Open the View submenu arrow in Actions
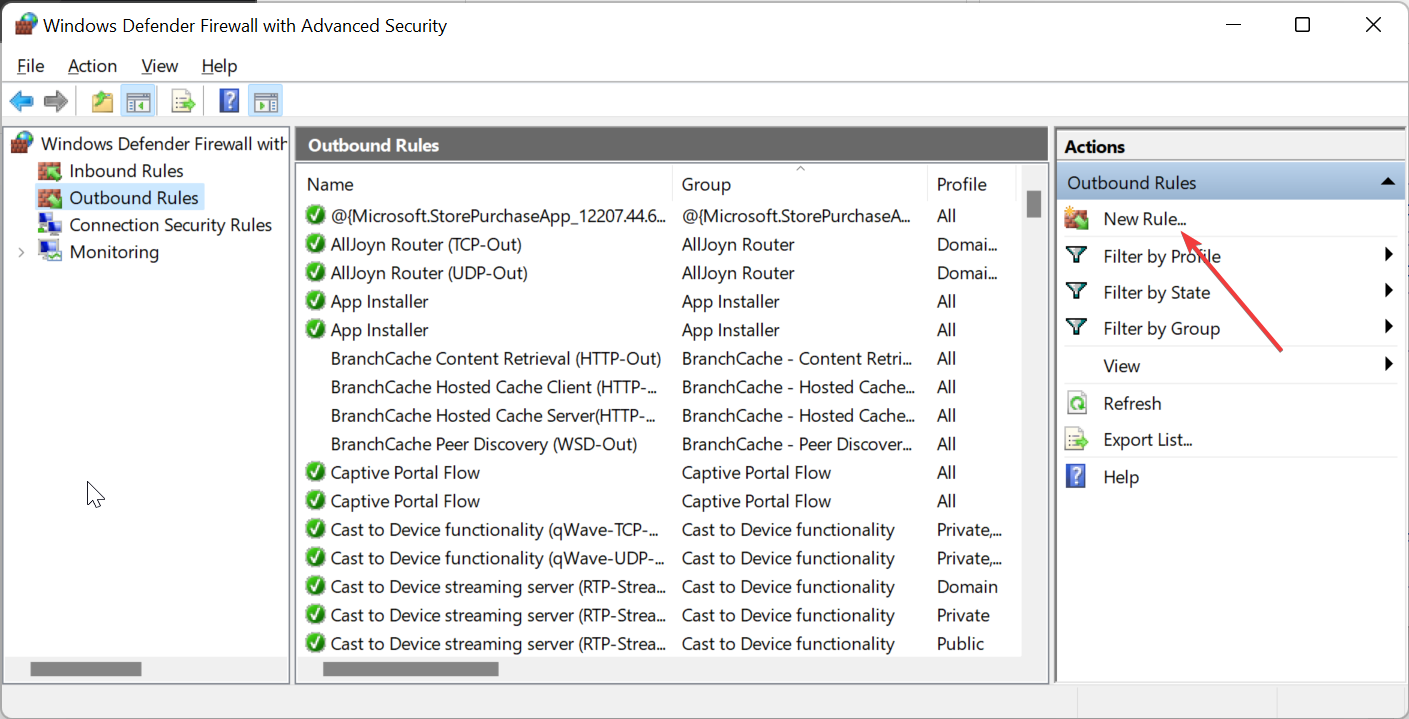This screenshot has width=1409, height=719. pos(1388,365)
